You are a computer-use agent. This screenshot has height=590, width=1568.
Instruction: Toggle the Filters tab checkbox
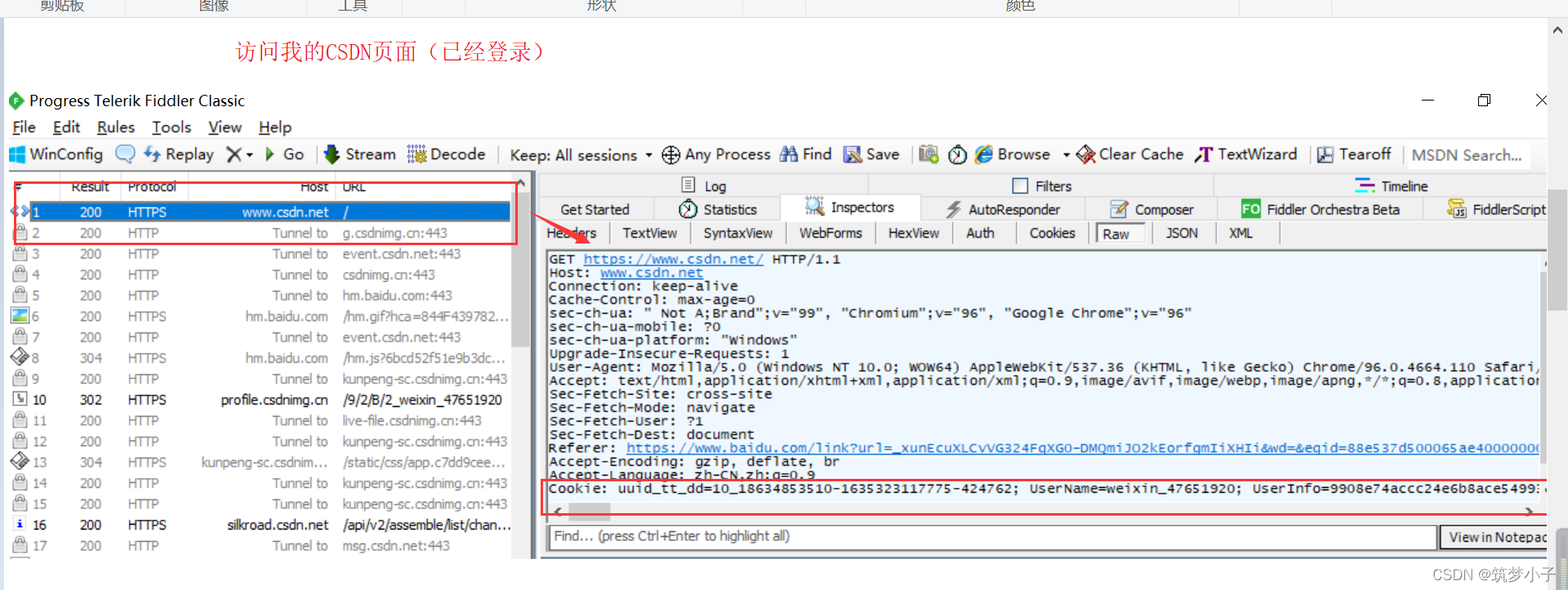tap(1020, 185)
